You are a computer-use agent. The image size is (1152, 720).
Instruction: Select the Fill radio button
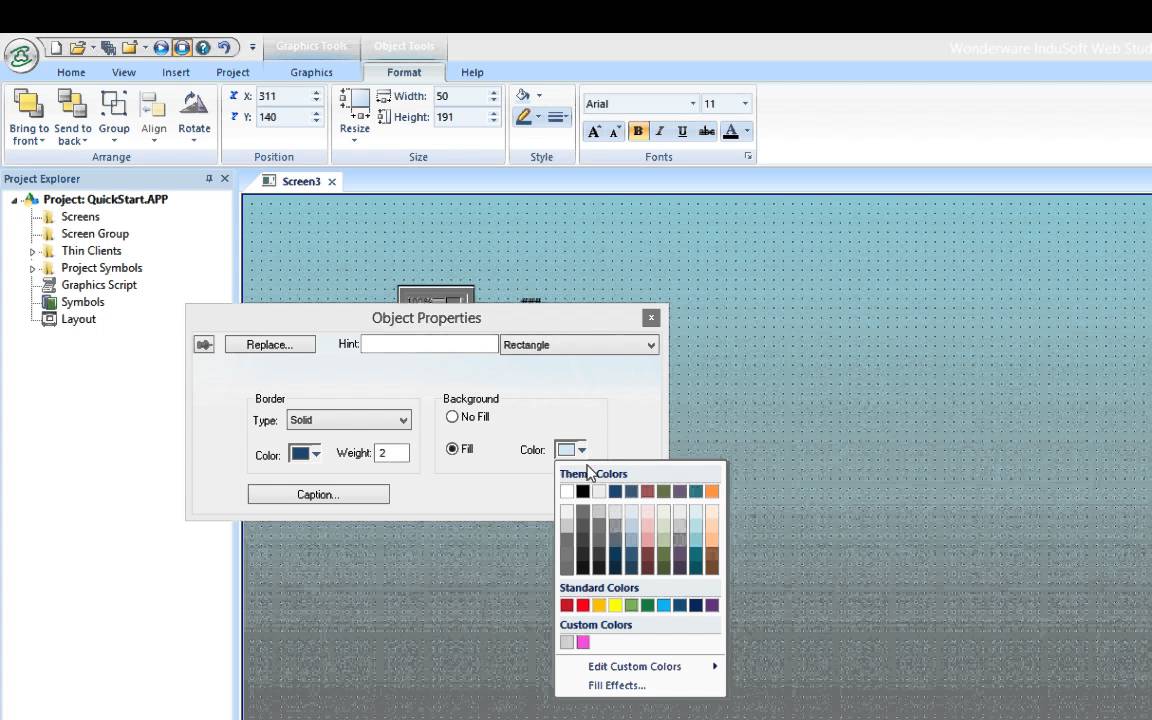(x=453, y=449)
